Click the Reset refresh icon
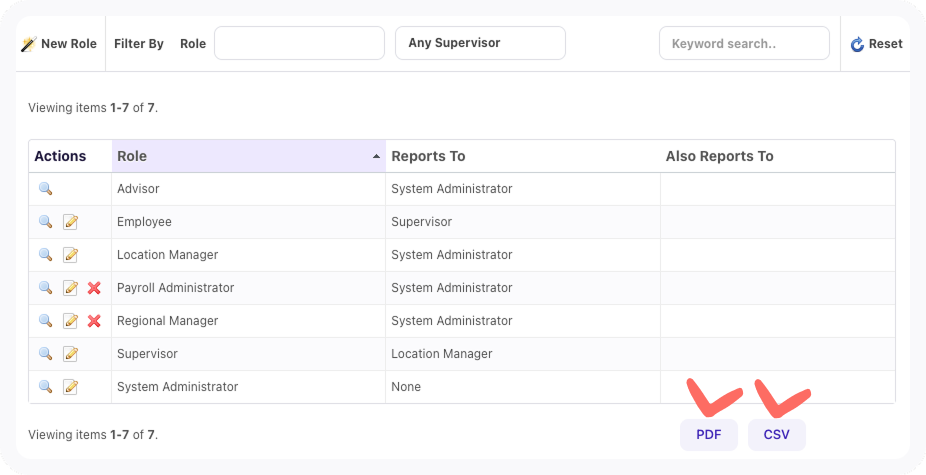This screenshot has width=926, height=475. click(857, 44)
